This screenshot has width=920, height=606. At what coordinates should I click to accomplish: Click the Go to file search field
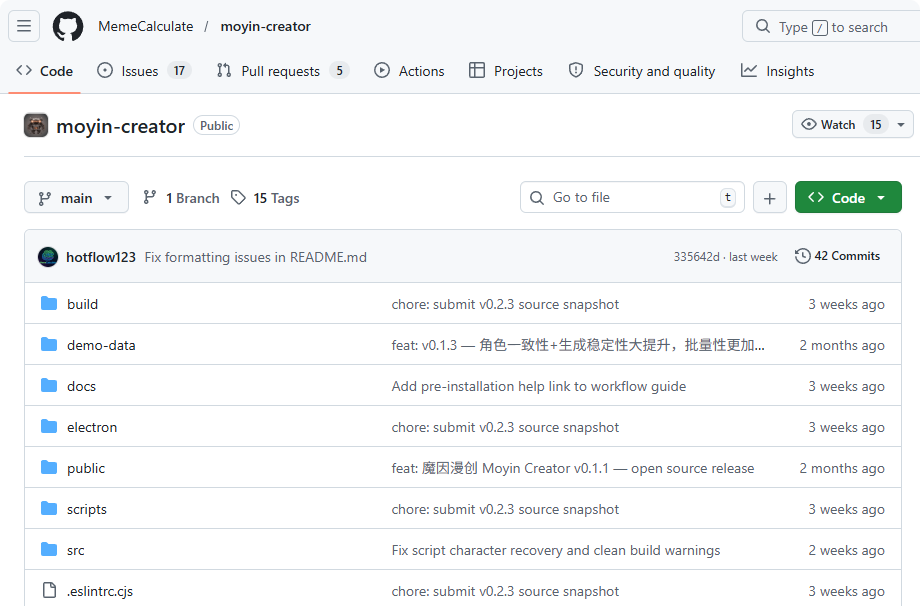(632, 197)
